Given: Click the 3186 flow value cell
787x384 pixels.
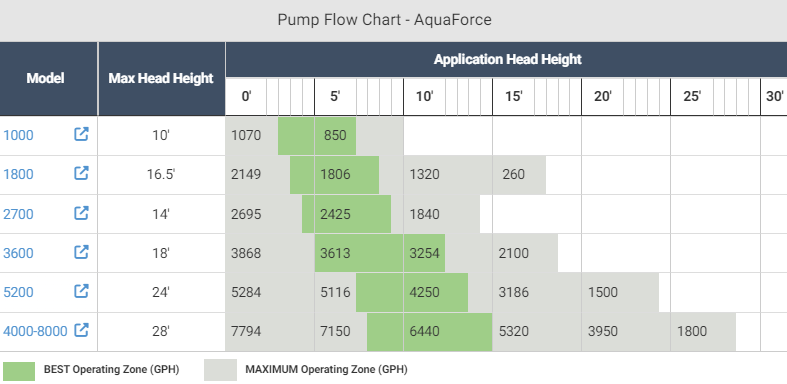Looking at the screenshot, I should tap(513, 292).
